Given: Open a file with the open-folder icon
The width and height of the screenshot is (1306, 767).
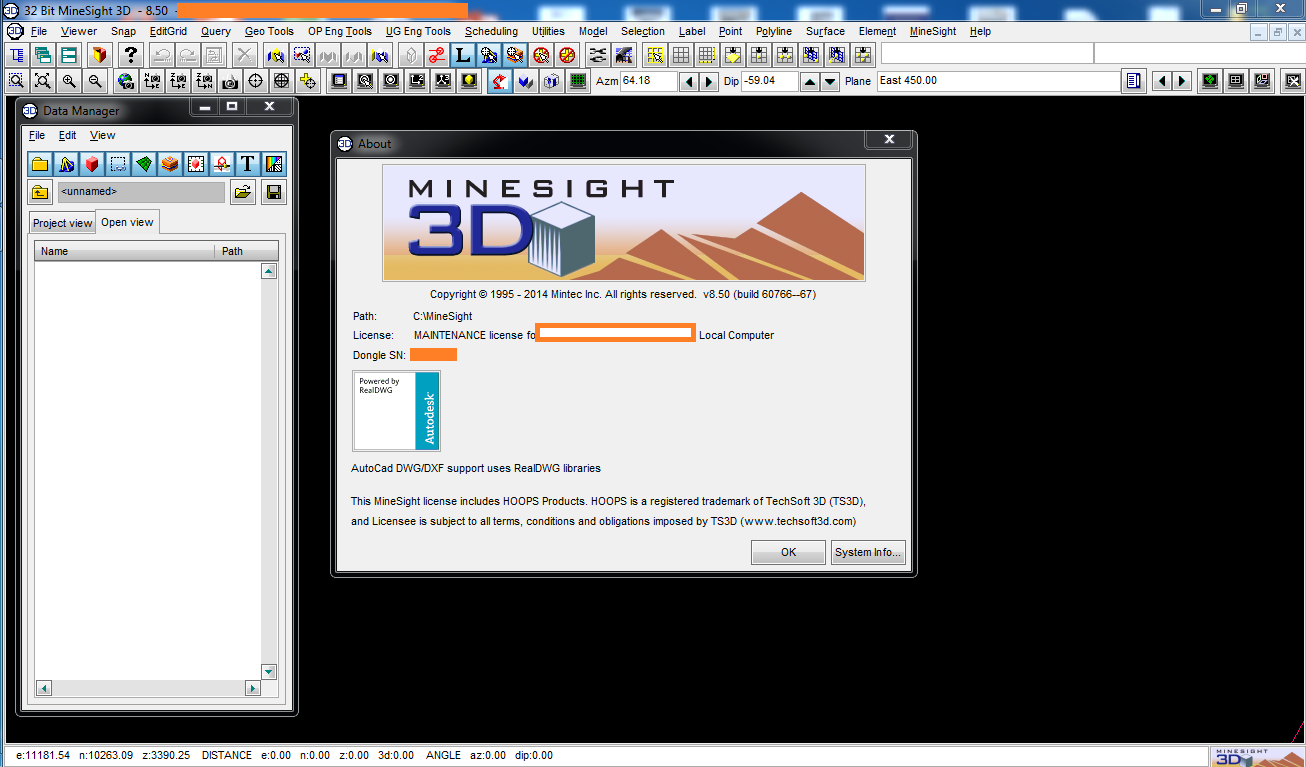Looking at the screenshot, I should click(242, 191).
